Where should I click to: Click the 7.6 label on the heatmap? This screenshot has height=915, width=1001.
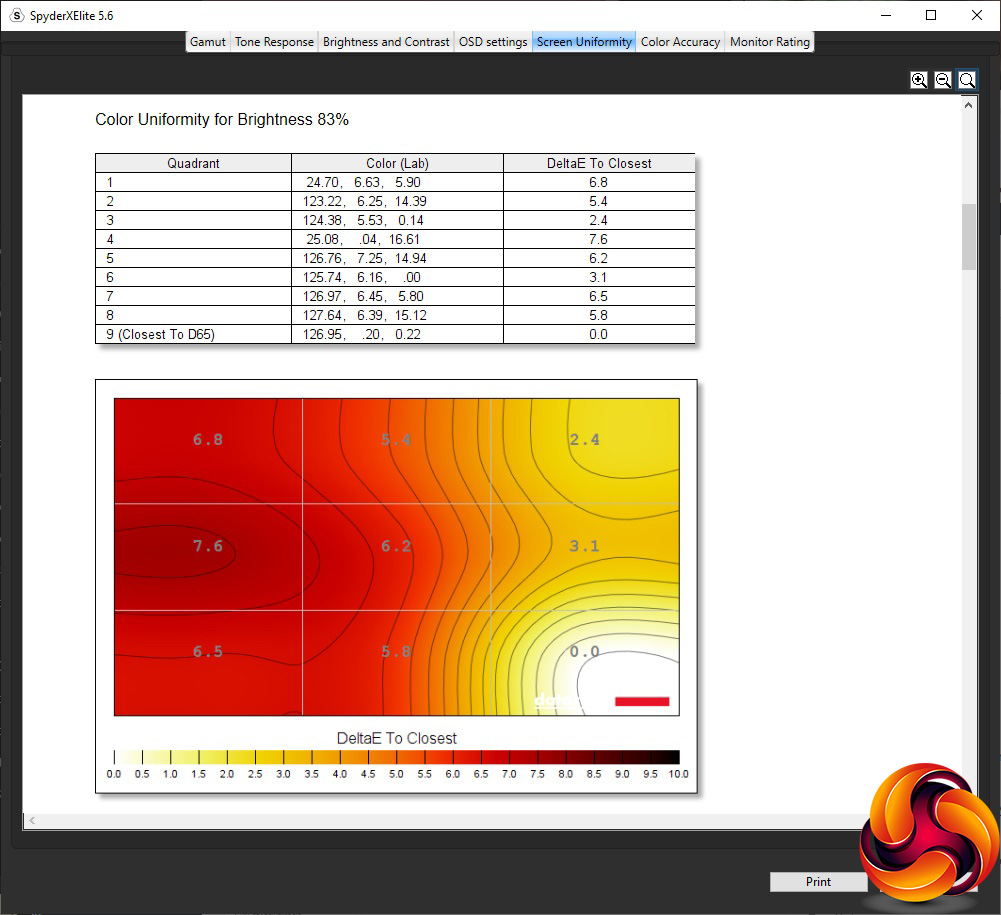click(x=208, y=547)
